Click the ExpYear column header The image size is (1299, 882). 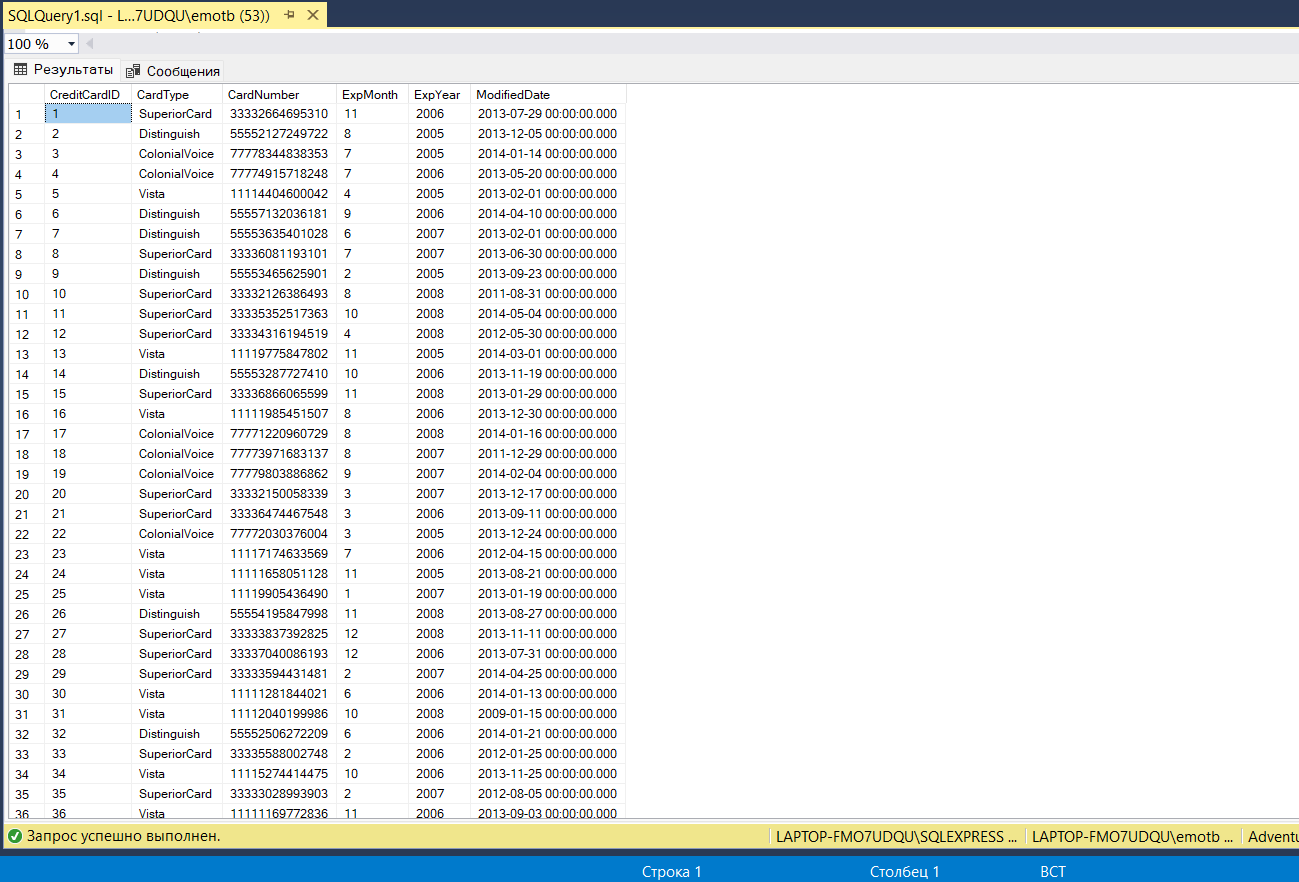click(439, 94)
